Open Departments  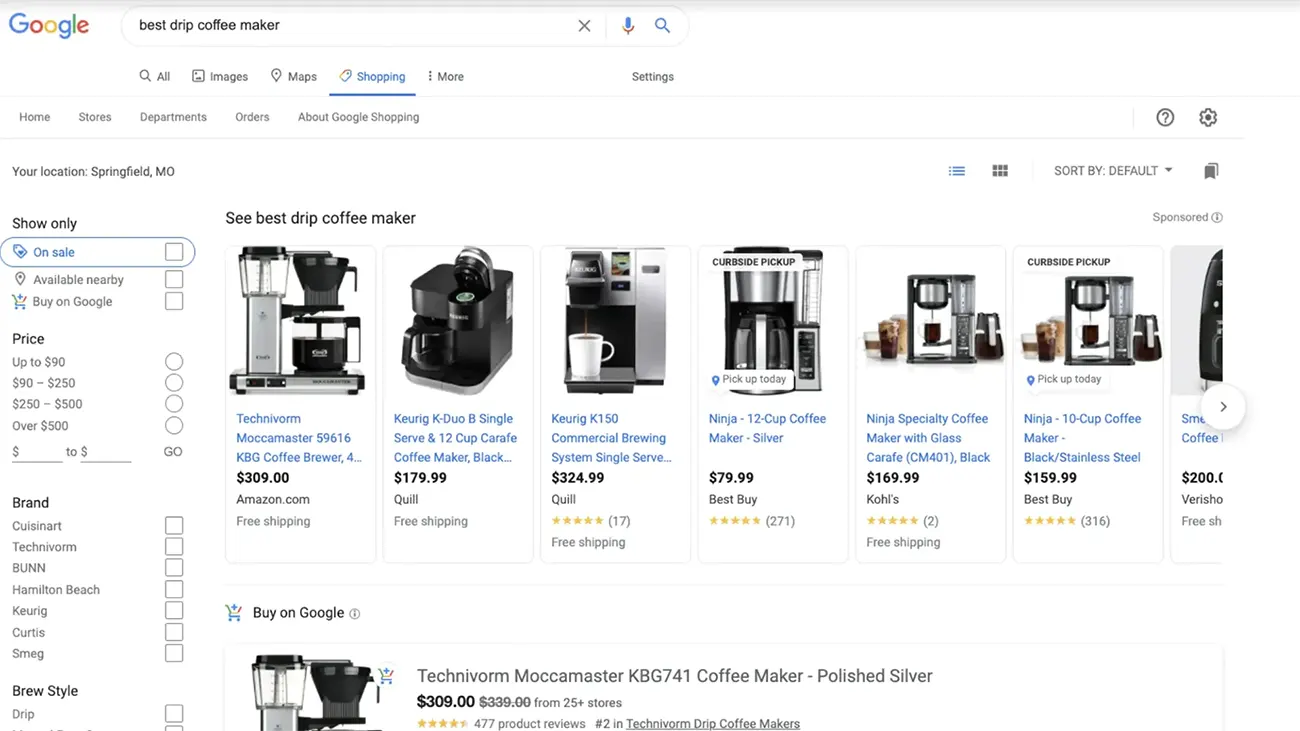pyautogui.click(x=173, y=117)
